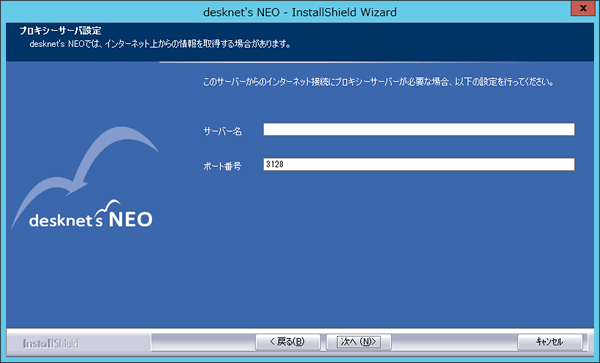The height and width of the screenshot is (363, 600).
Task: Go back with the 戻る(B) button
Action: [x=288, y=342]
